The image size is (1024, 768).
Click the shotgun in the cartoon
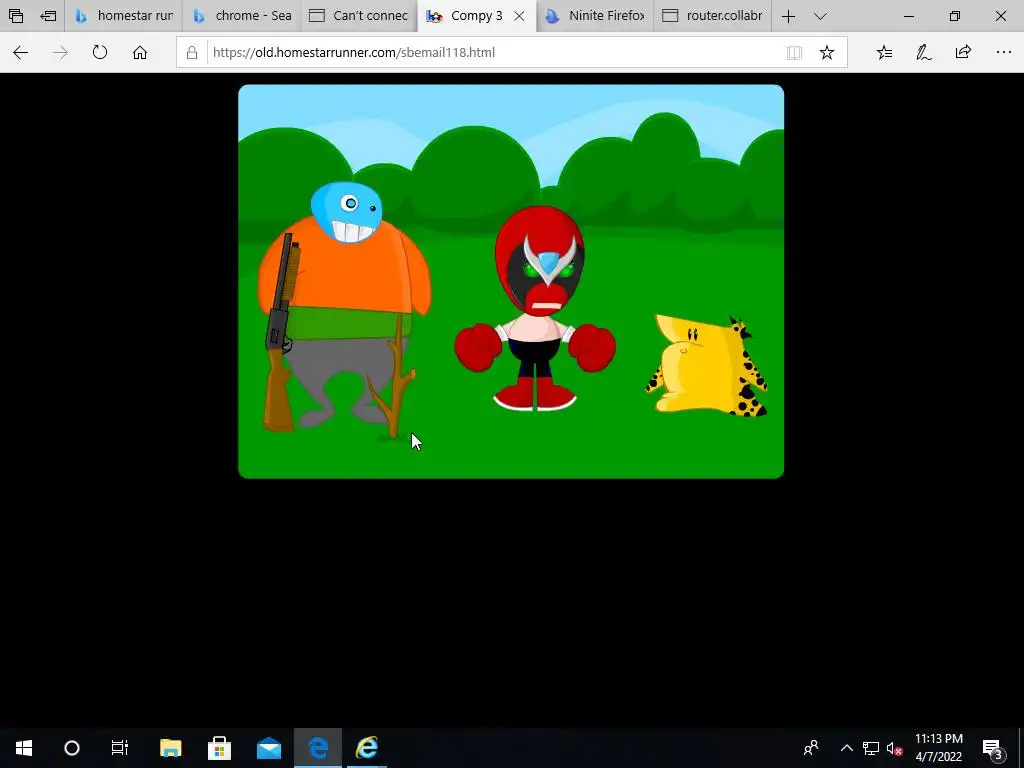(281, 333)
